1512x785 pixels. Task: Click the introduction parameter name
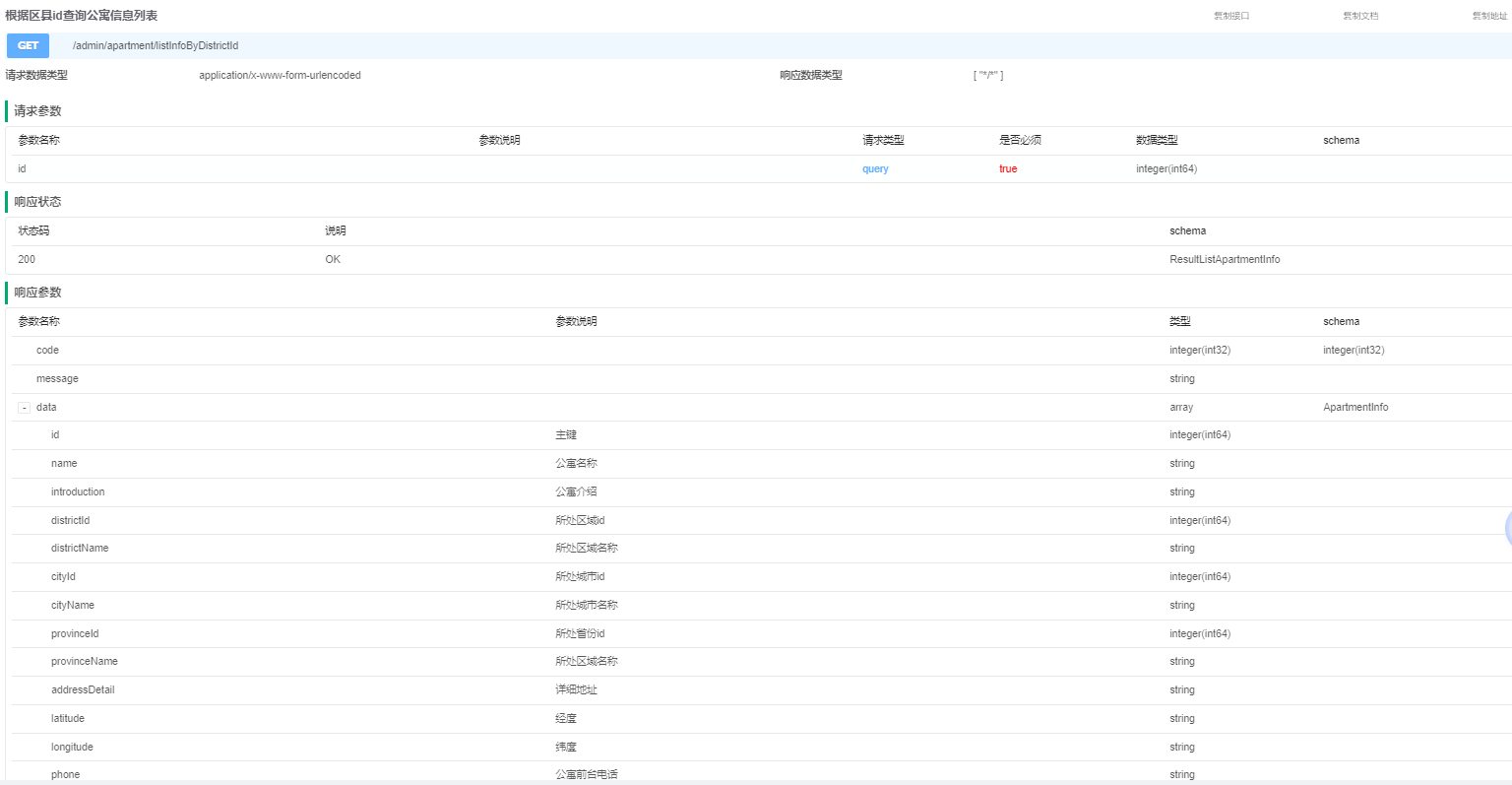[x=78, y=492]
